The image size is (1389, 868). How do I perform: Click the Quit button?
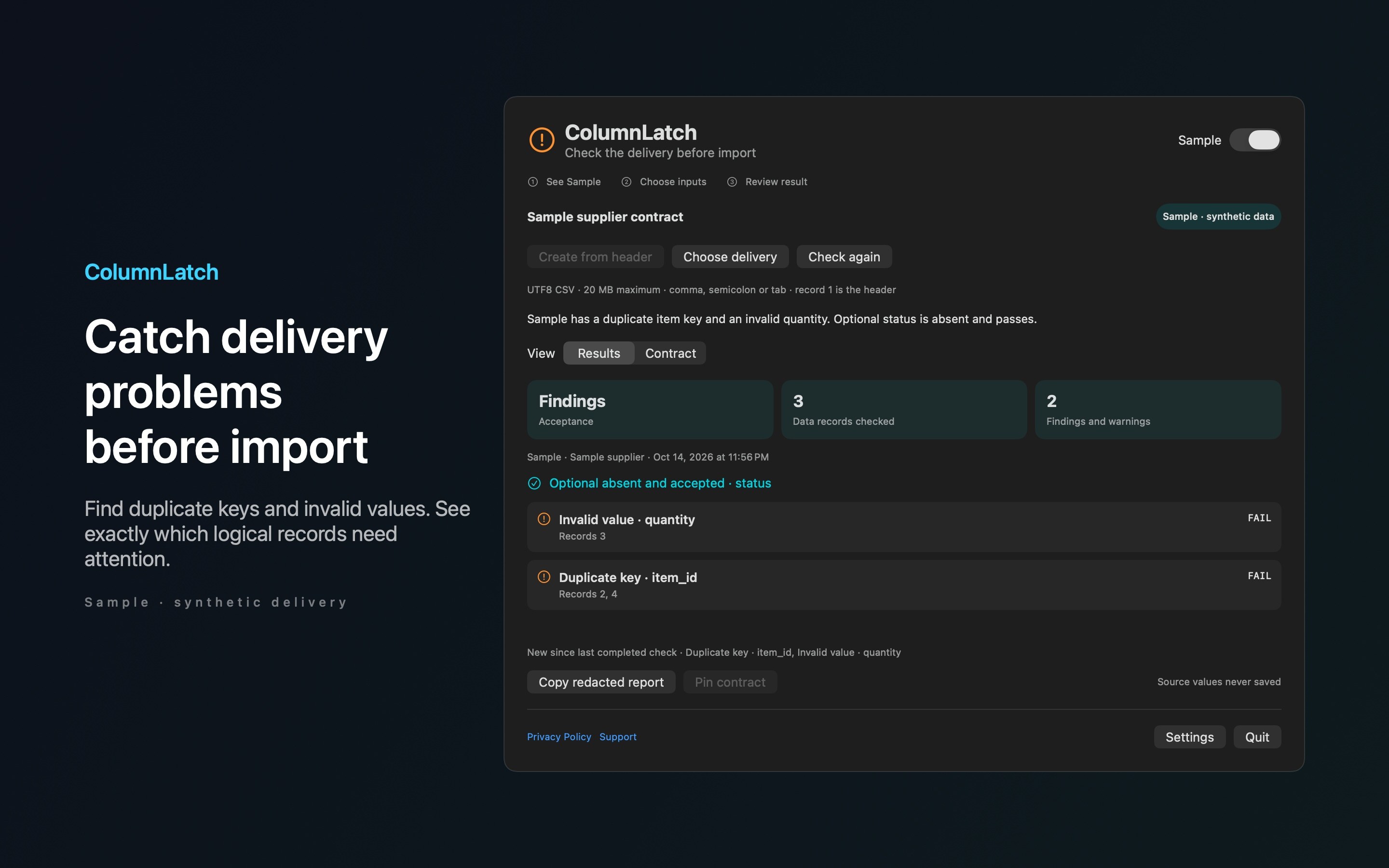pyautogui.click(x=1257, y=737)
